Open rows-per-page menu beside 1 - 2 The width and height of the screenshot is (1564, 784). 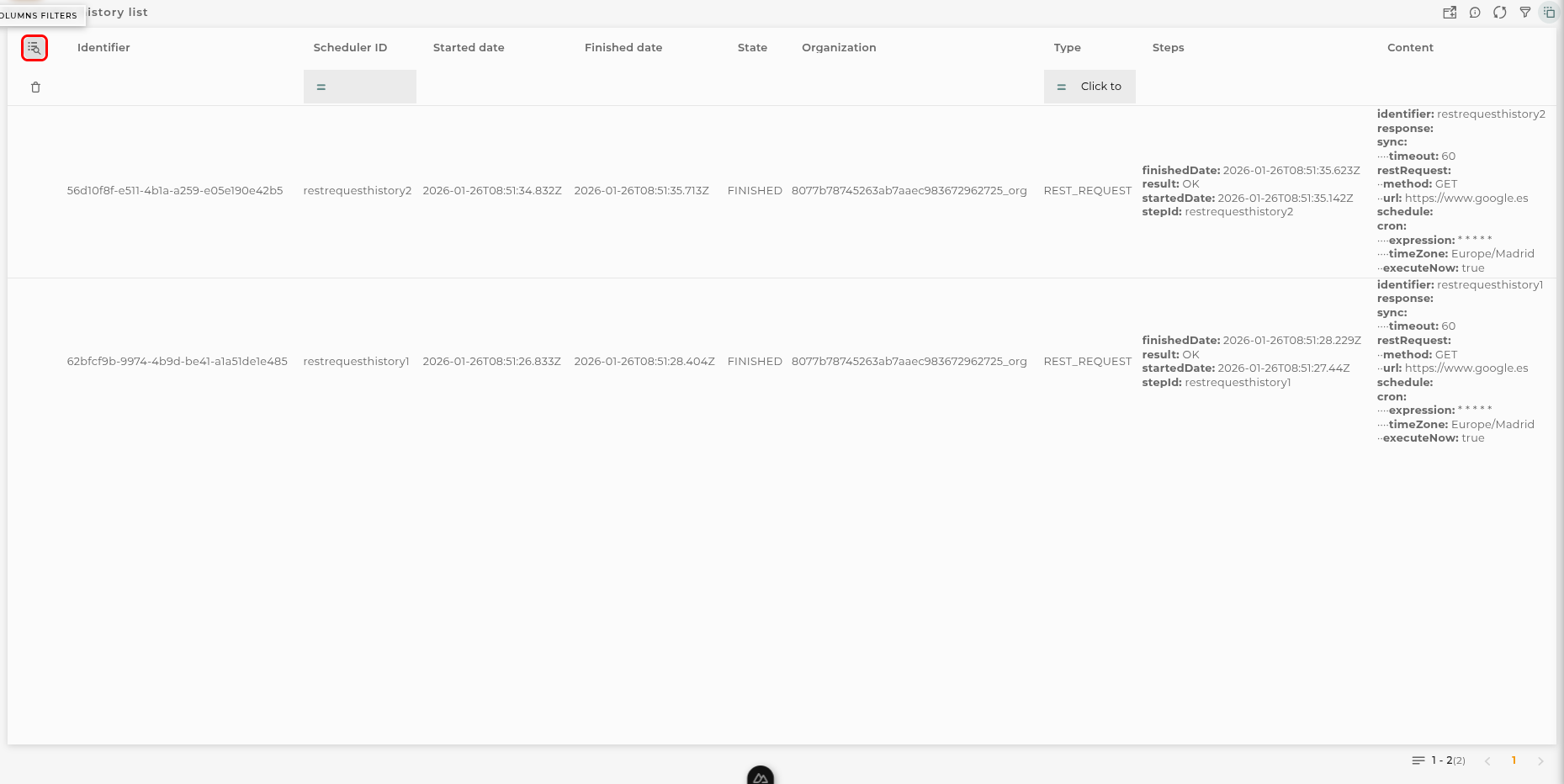click(1418, 760)
